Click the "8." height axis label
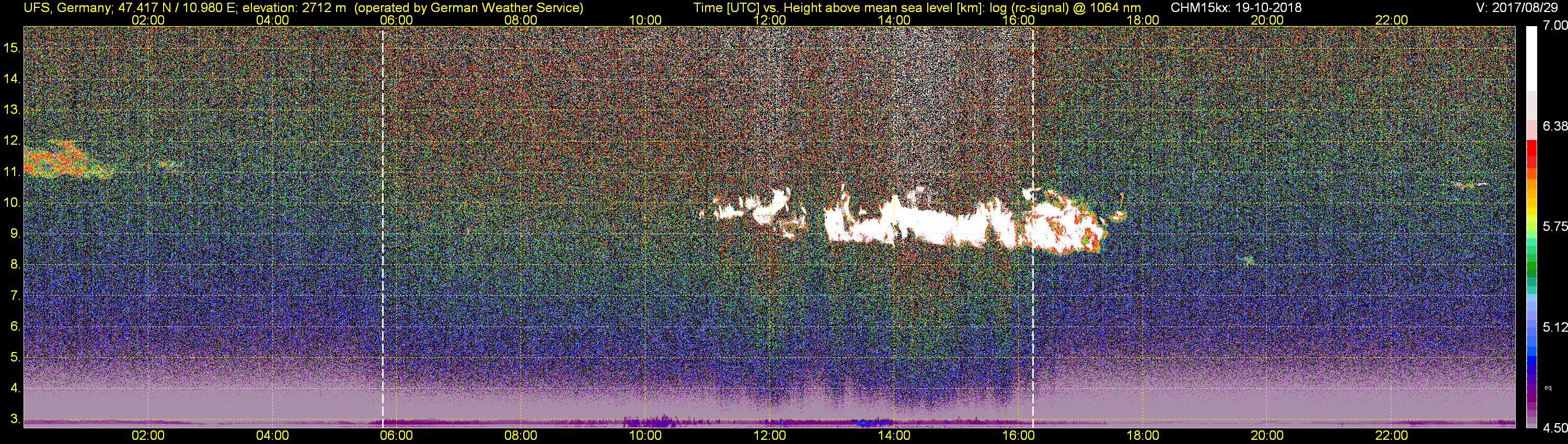This screenshot has width=1568, height=444. 16,265
